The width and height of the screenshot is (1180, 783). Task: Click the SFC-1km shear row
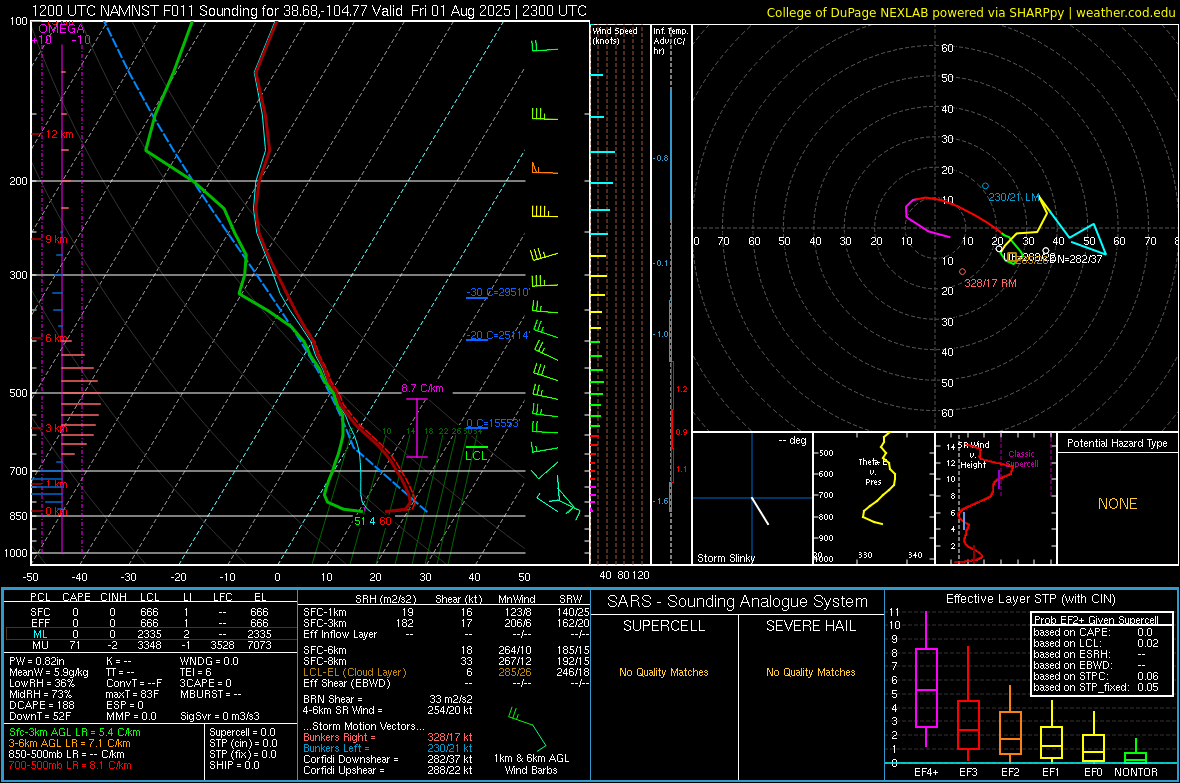[446, 612]
